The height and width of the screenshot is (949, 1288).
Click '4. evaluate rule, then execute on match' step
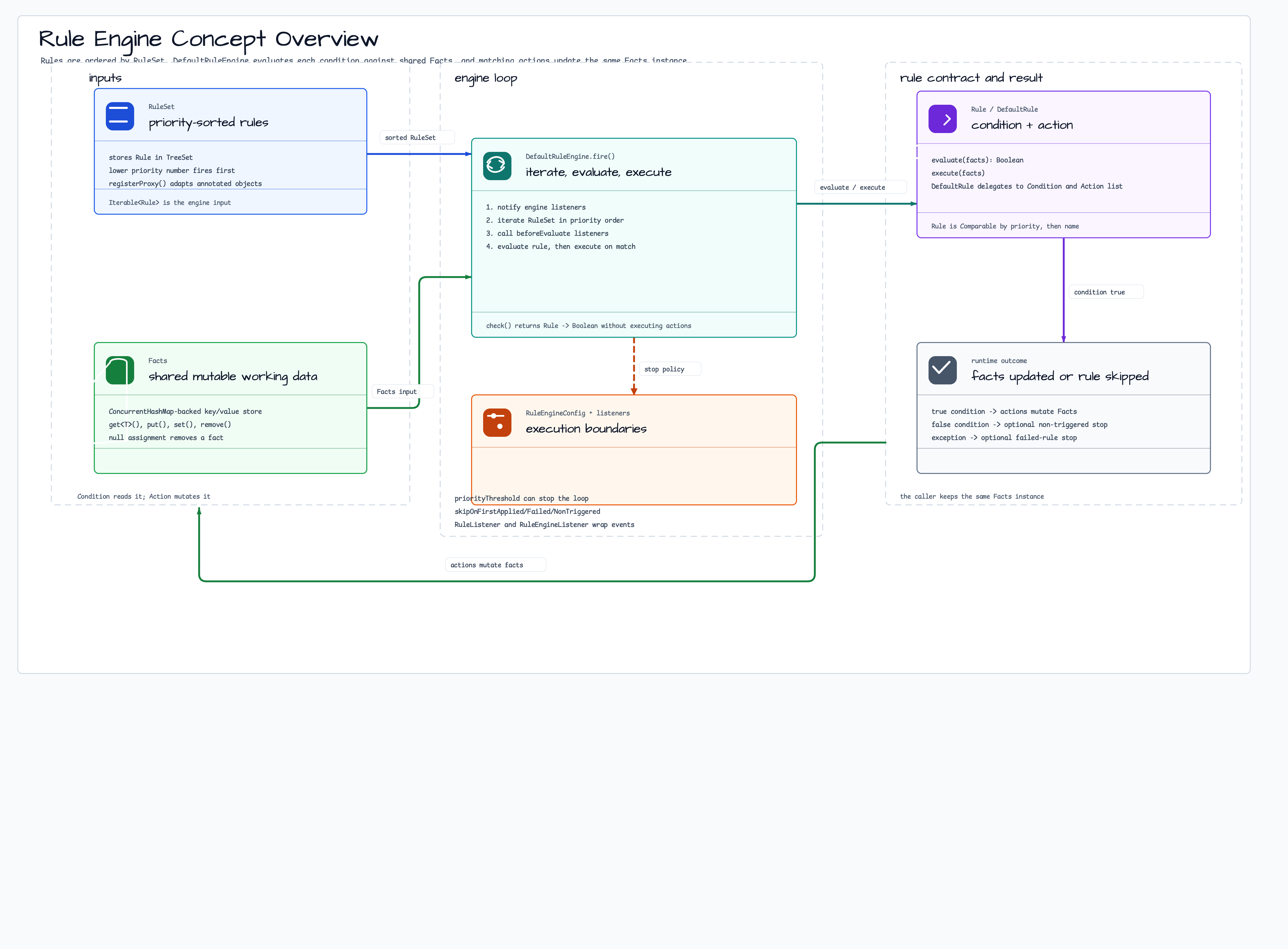(560, 246)
